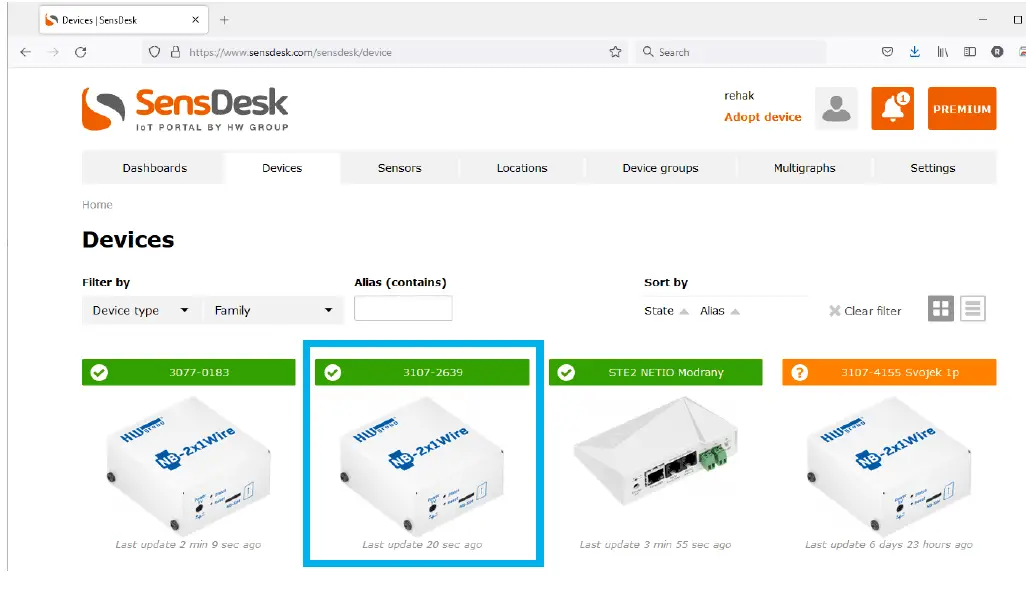
Task: Open 3107-4155 Svojek 1p device header
Action: (x=889, y=372)
